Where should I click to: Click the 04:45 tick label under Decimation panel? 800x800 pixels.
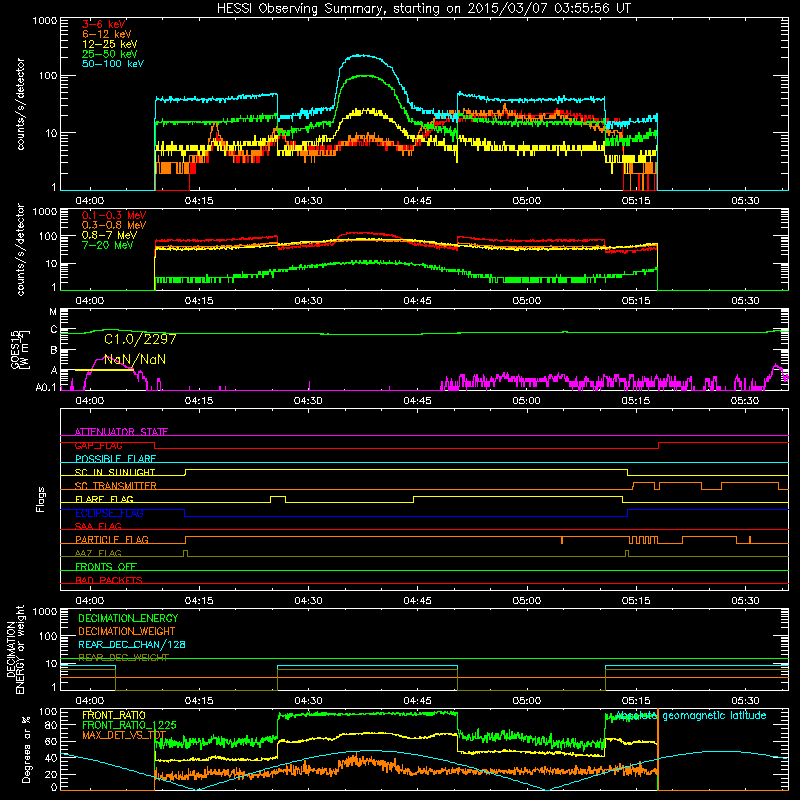coord(417,701)
